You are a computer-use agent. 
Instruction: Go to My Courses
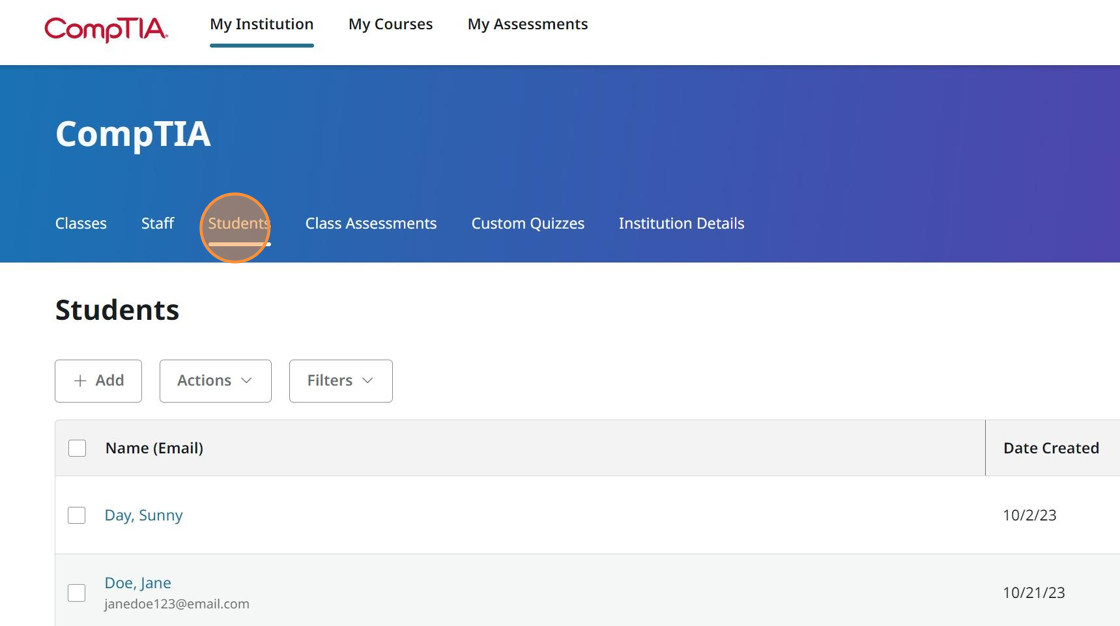[x=391, y=24]
